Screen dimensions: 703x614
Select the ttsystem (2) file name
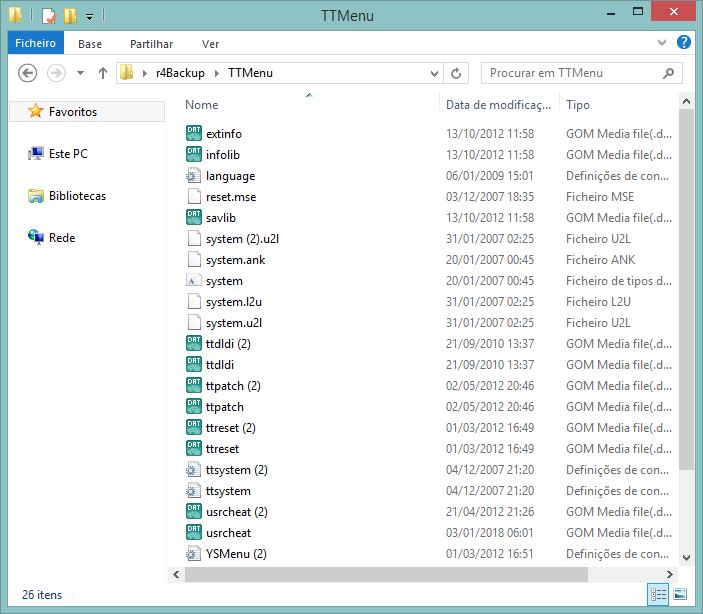(236, 470)
